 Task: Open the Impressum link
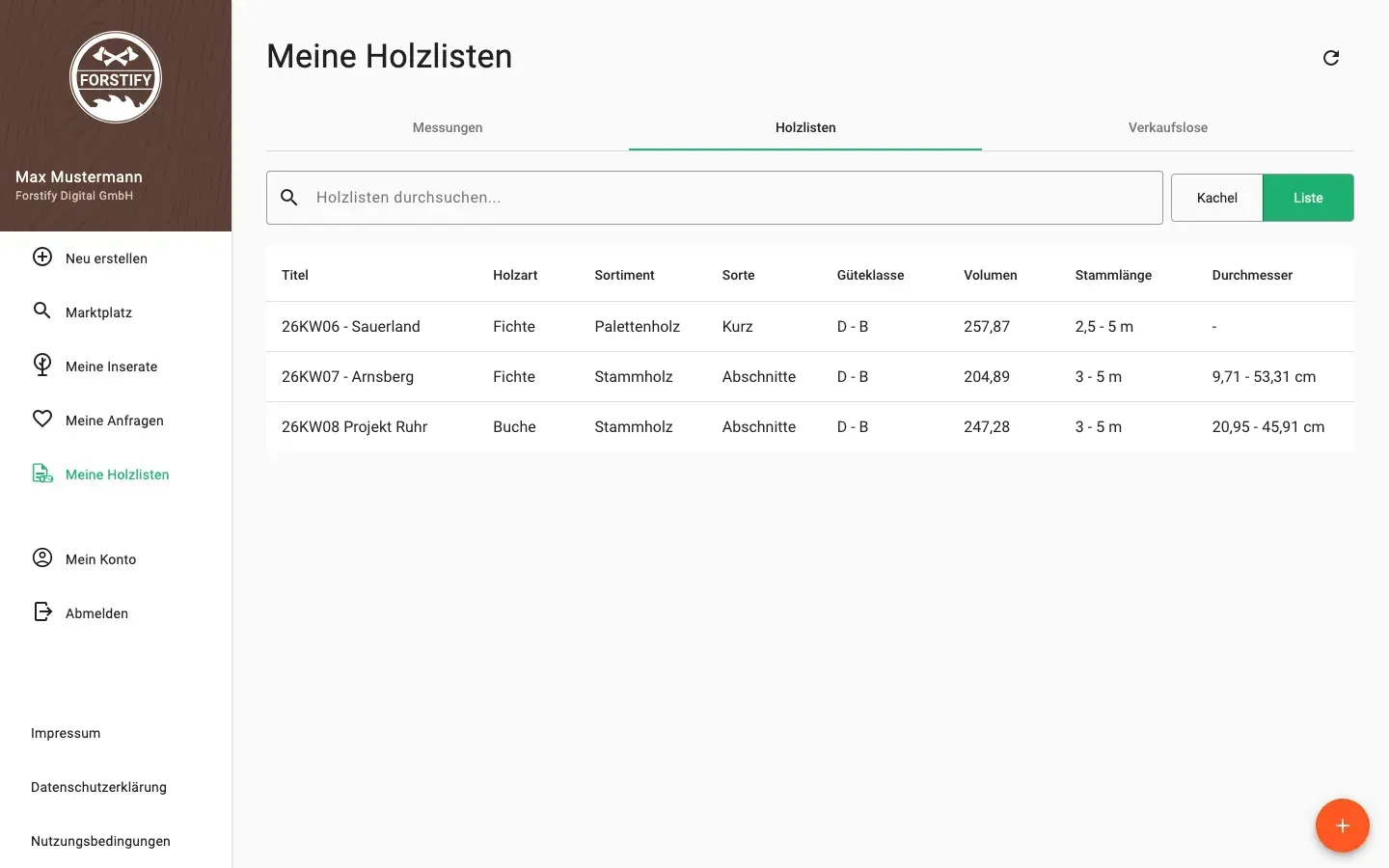coord(66,733)
